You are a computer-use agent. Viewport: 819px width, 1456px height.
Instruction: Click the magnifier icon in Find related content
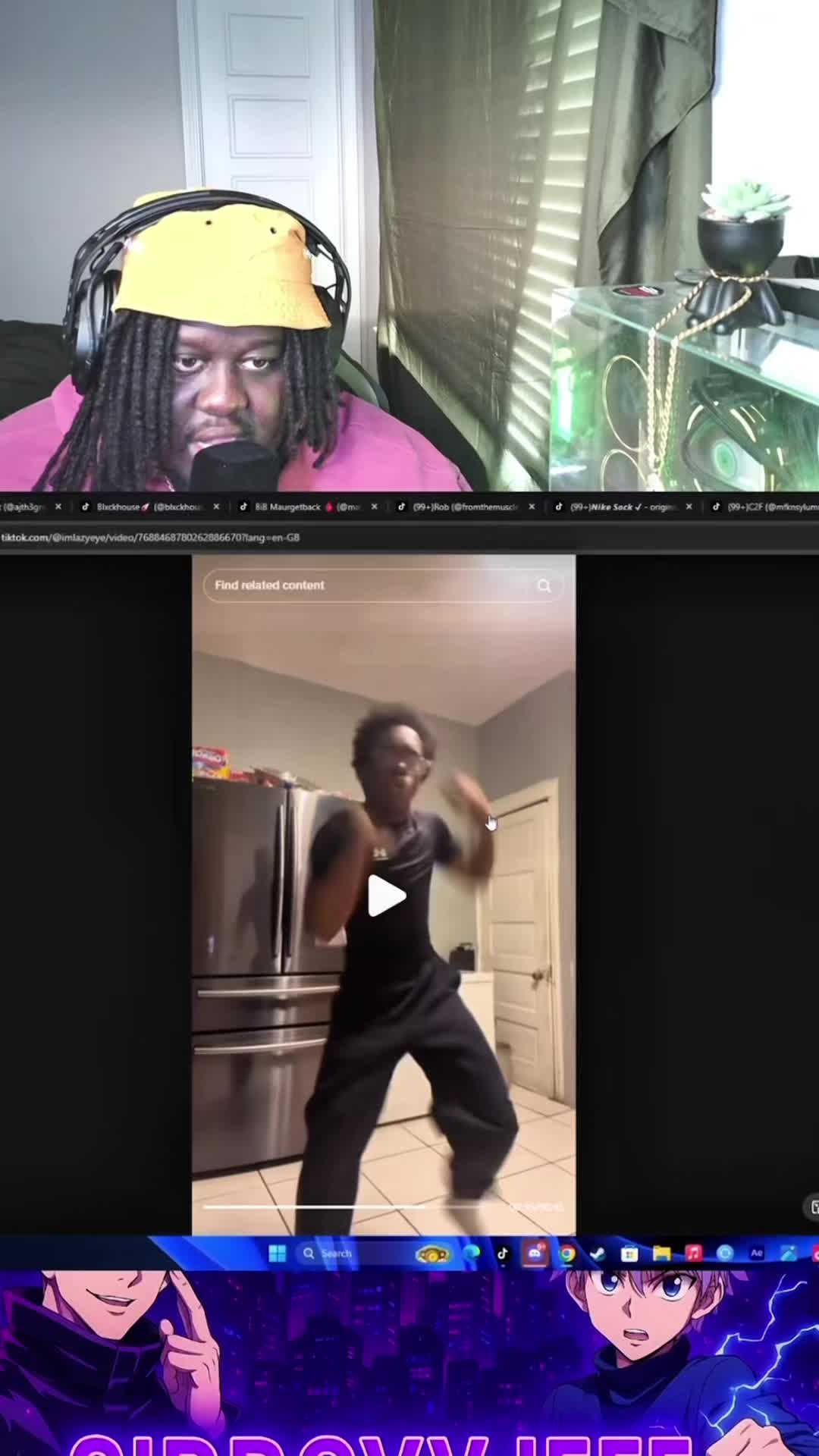tap(544, 585)
